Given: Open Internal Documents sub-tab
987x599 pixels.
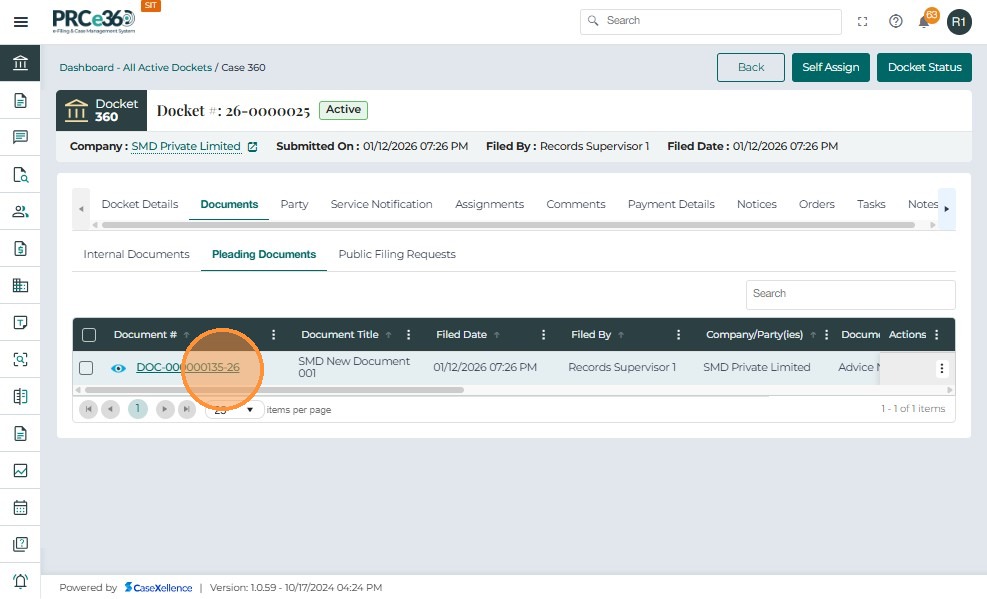Looking at the screenshot, I should [136, 254].
